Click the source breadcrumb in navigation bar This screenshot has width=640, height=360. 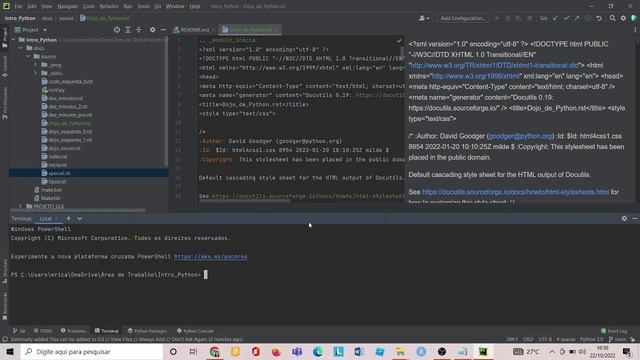point(66,18)
